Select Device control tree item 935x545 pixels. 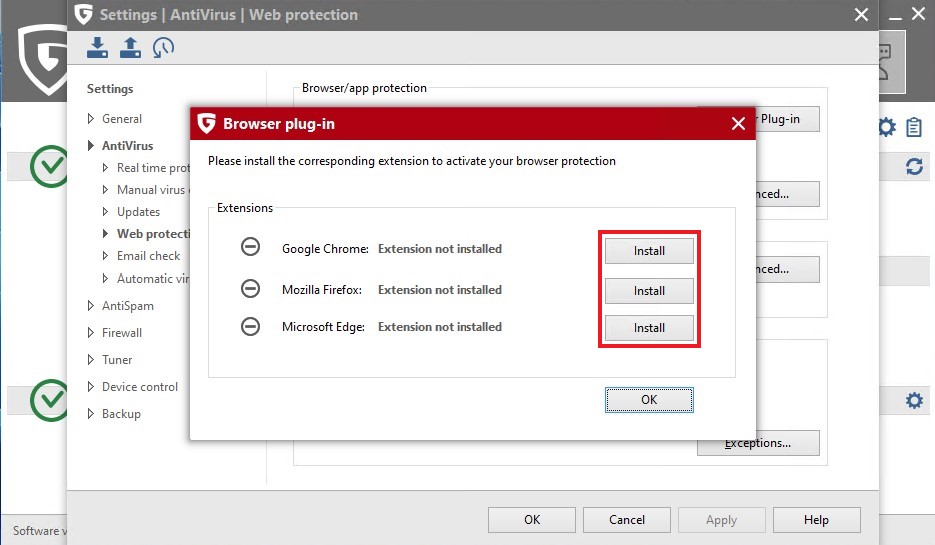(x=140, y=387)
